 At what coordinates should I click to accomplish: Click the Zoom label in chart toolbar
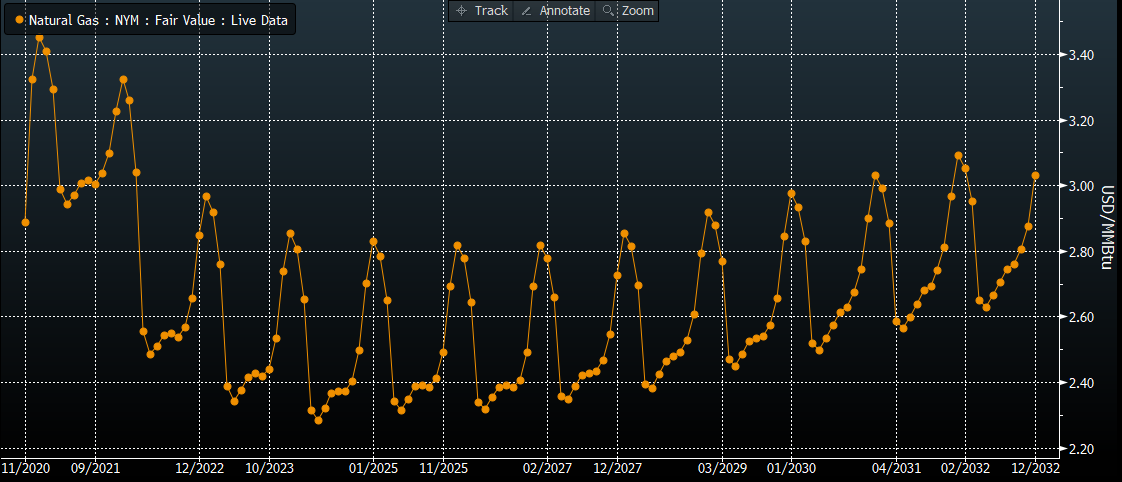click(x=637, y=11)
